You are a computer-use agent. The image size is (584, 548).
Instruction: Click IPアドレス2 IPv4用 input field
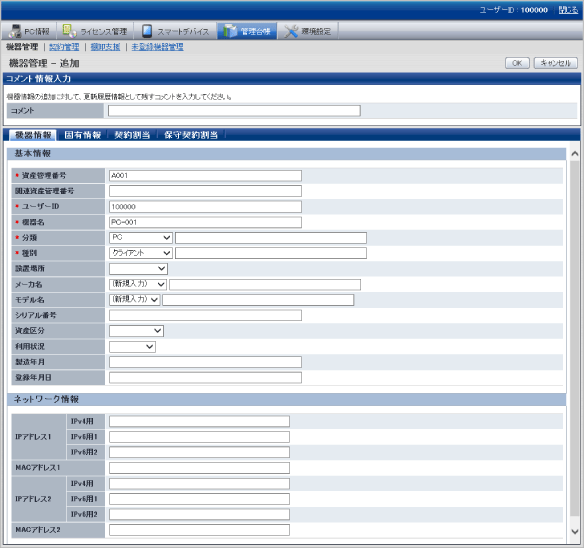coord(199,484)
